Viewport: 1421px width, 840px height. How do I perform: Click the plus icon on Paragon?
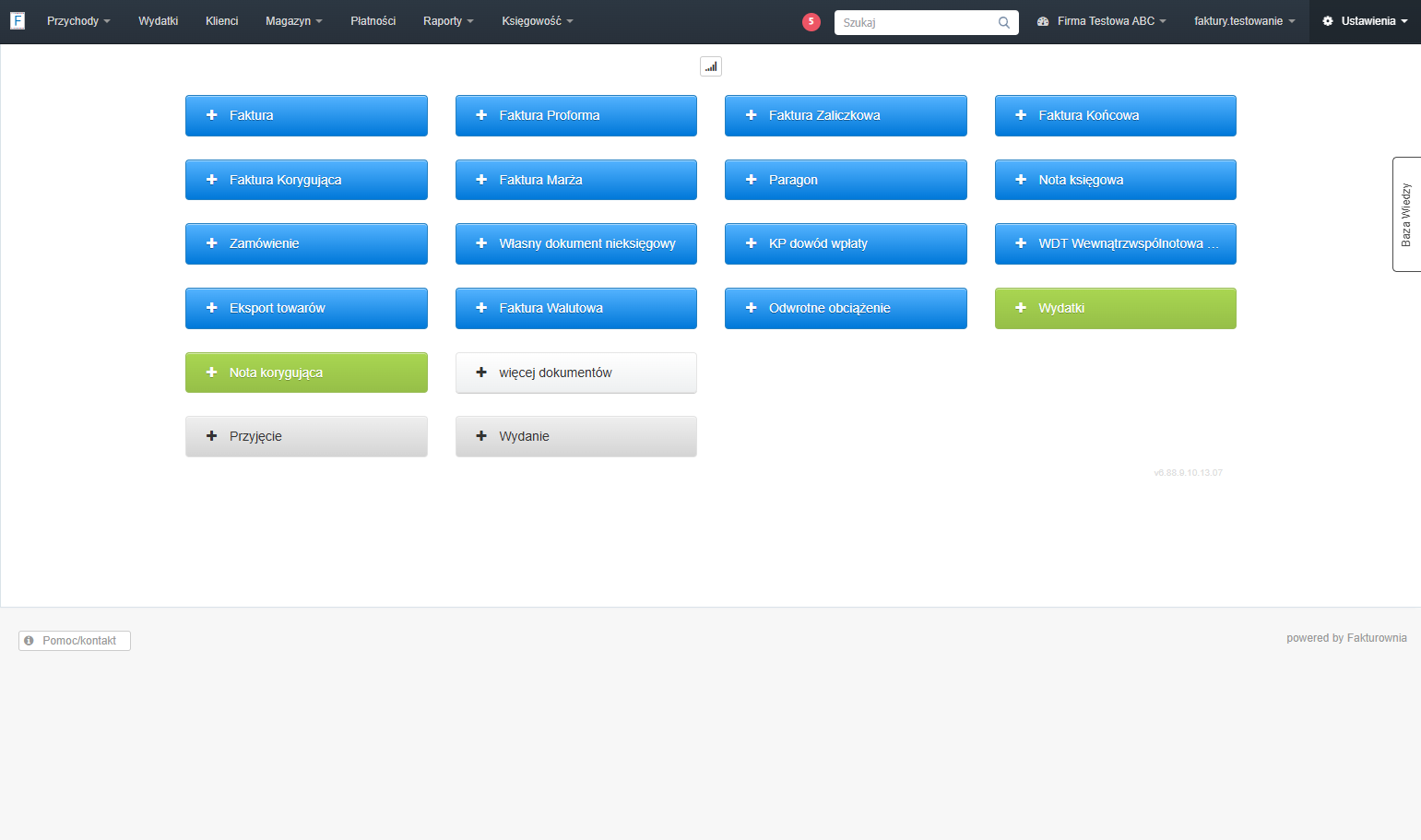click(751, 180)
